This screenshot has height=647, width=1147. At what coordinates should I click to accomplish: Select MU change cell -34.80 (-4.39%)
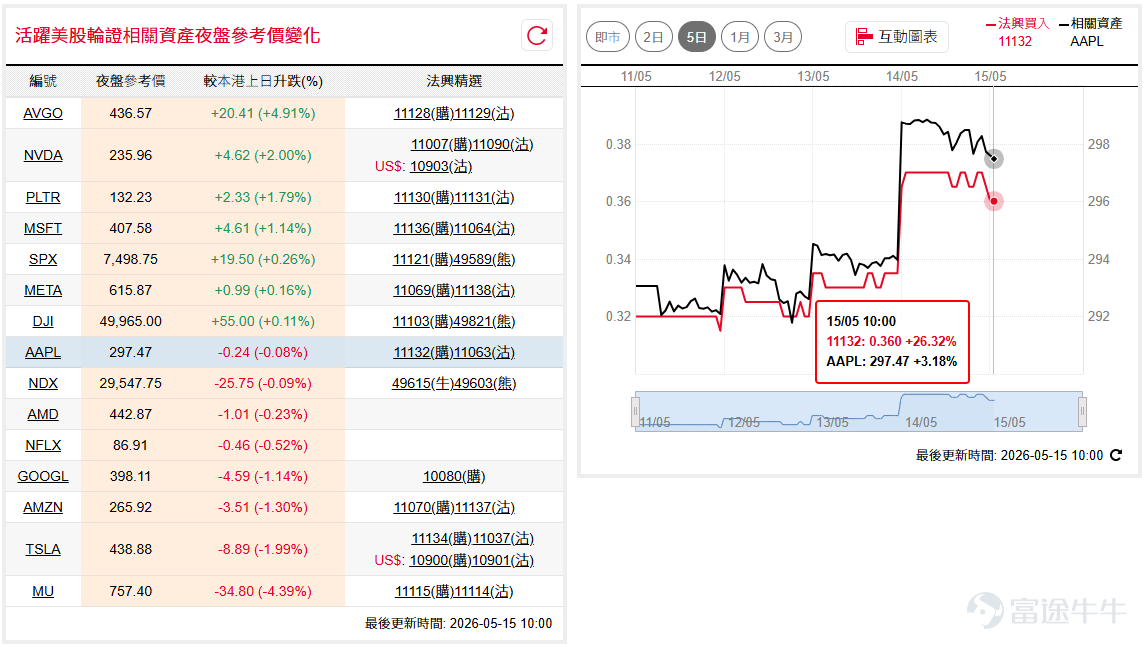(x=263, y=591)
